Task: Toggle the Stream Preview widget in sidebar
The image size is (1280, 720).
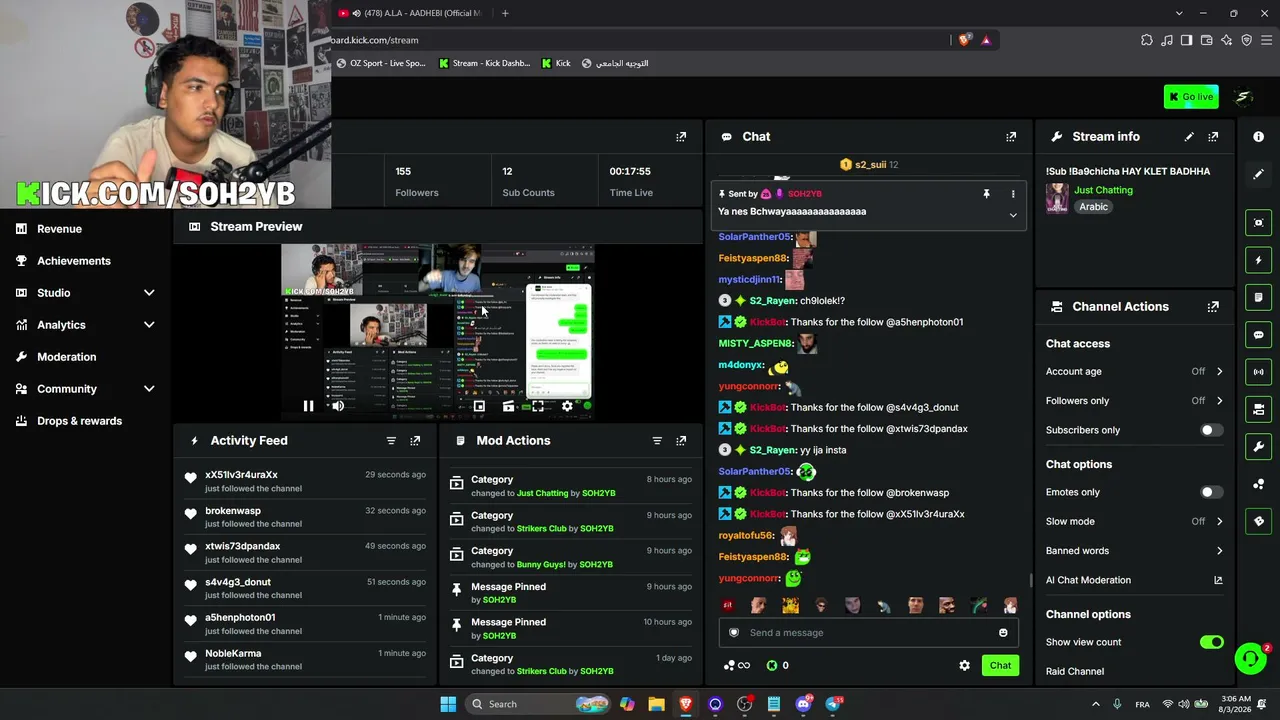Action: click(x=1258, y=223)
